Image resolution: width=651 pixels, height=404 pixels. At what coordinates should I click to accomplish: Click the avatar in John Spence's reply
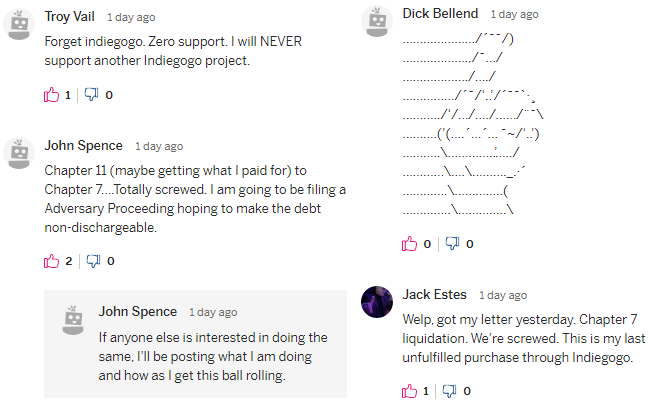(73, 317)
